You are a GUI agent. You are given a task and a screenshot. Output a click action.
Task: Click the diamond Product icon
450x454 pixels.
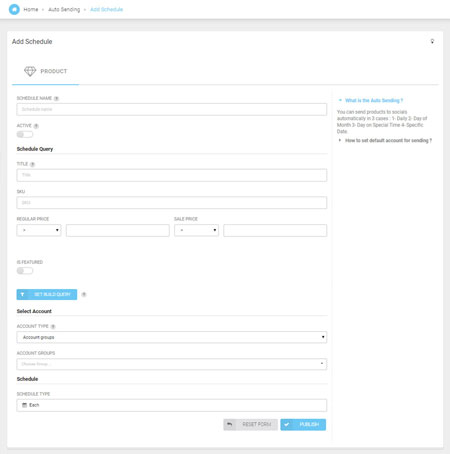click(30, 71)
